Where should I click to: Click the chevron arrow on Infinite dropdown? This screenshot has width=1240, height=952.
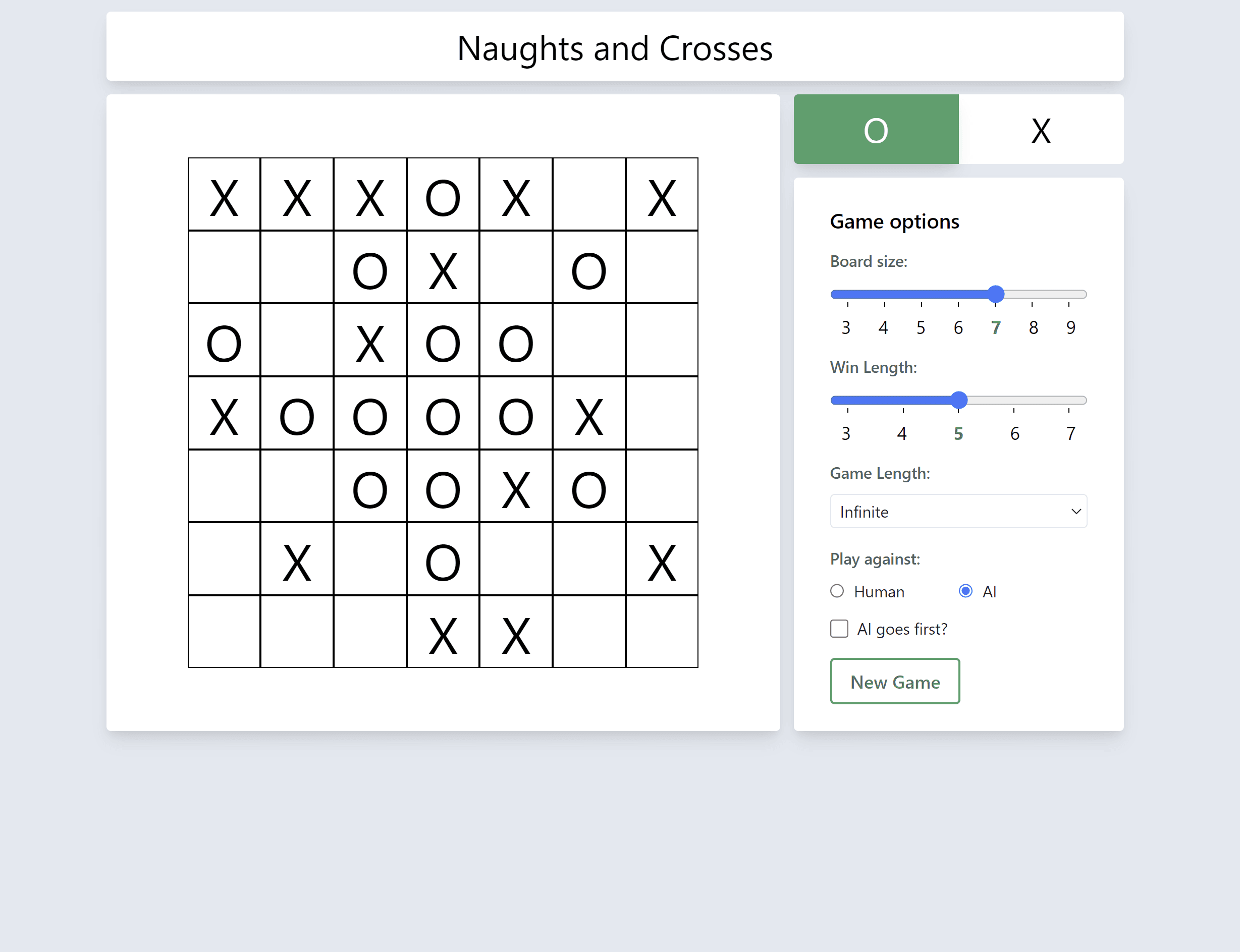click(1075, 511)
